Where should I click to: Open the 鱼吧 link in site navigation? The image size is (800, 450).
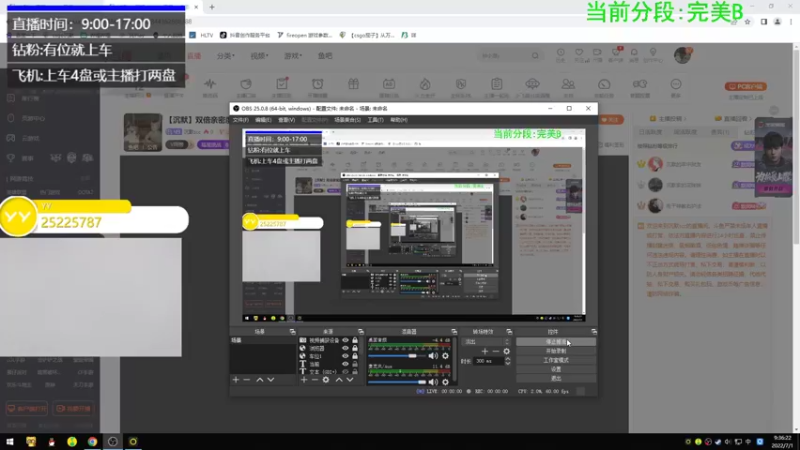click(x=325, y=56)
